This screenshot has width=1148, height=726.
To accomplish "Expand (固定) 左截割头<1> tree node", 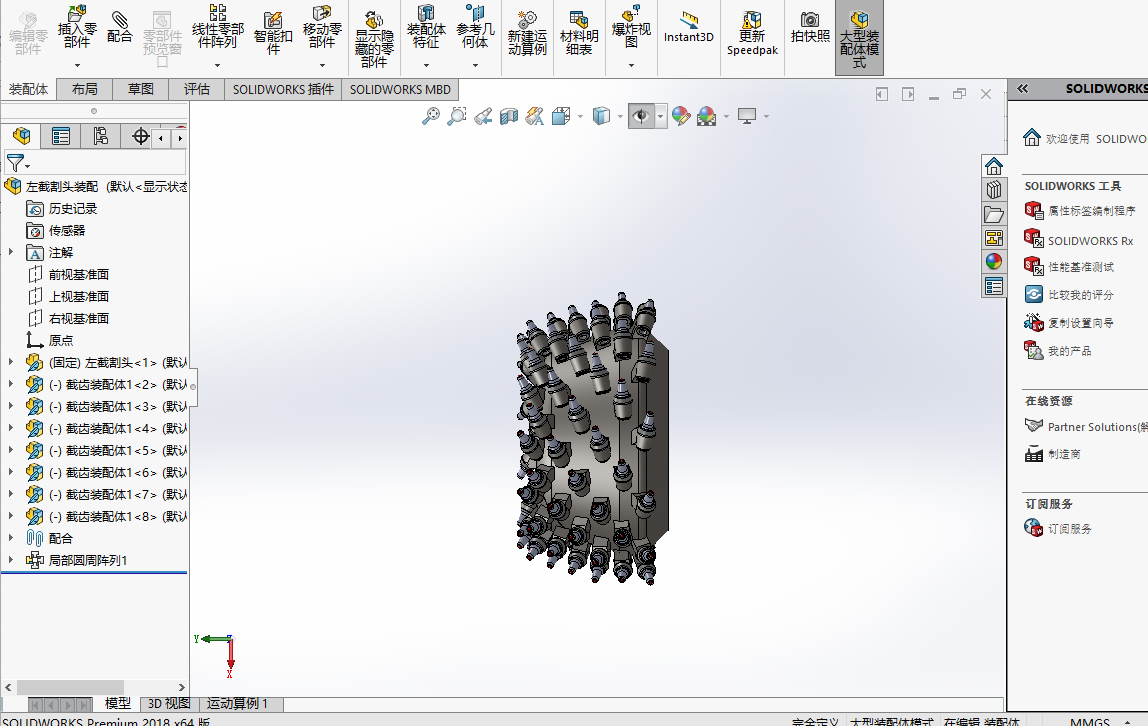I will pos(10,362).
